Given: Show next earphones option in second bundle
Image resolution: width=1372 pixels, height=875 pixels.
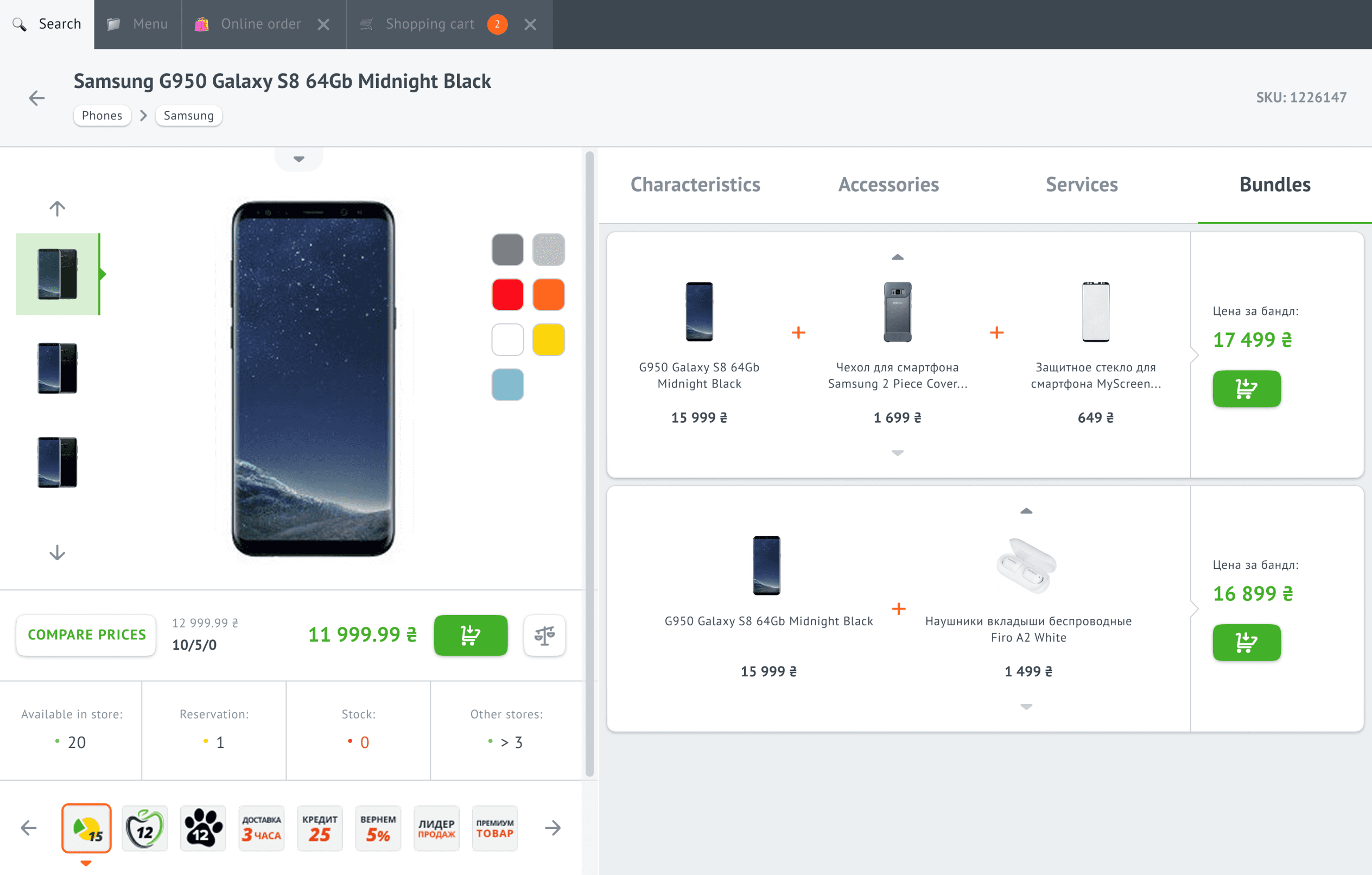Looking at the screenshot, I should point(1026,706).
